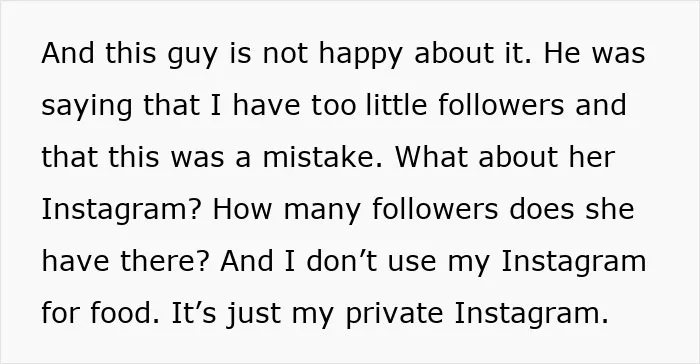Click the word "He" after "about it."
This screenshot has height=364, width=700.
point(562,53)
